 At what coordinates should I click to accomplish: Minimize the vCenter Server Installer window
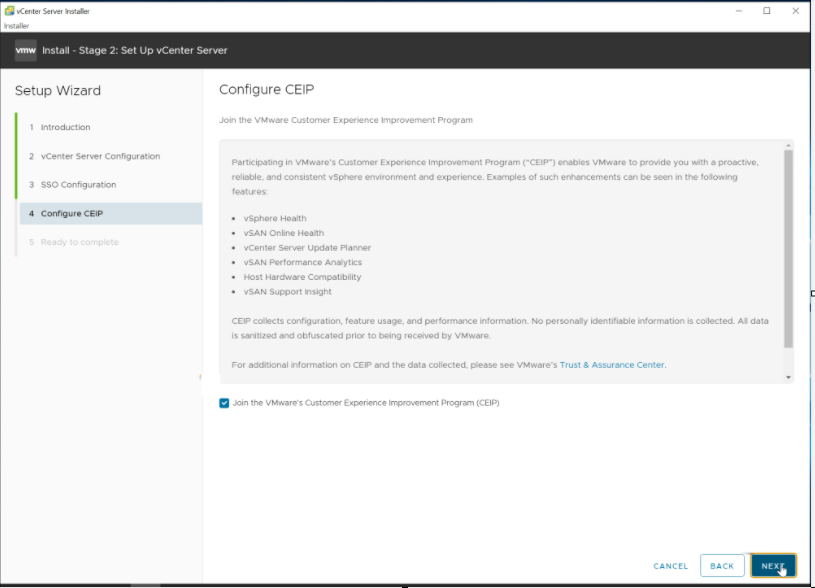coord(739,11)
